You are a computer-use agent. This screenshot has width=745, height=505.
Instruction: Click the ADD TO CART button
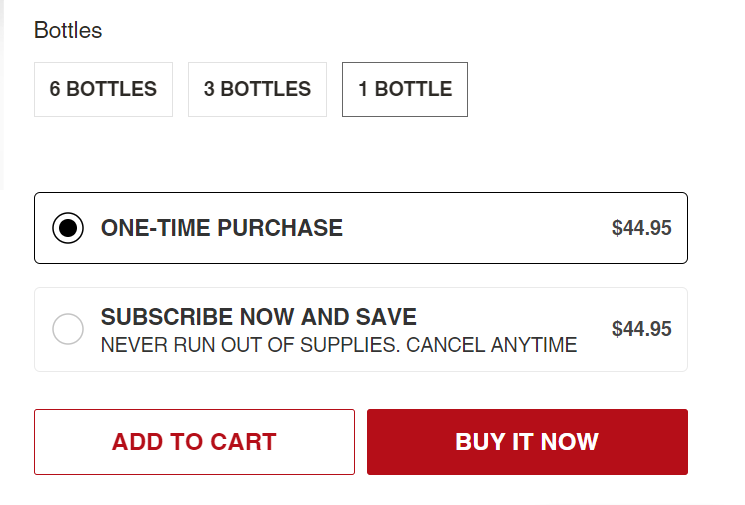(x=194, y=442)
